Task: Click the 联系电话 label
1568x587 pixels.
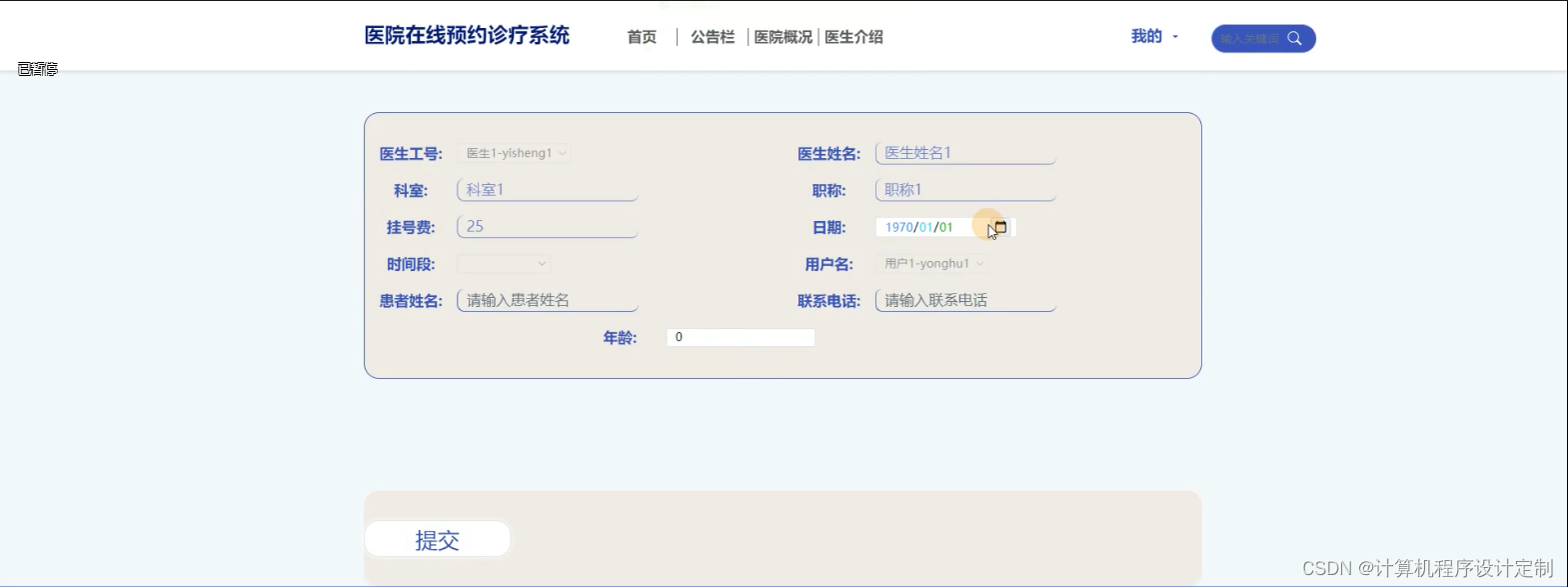Action: (829, 301)
